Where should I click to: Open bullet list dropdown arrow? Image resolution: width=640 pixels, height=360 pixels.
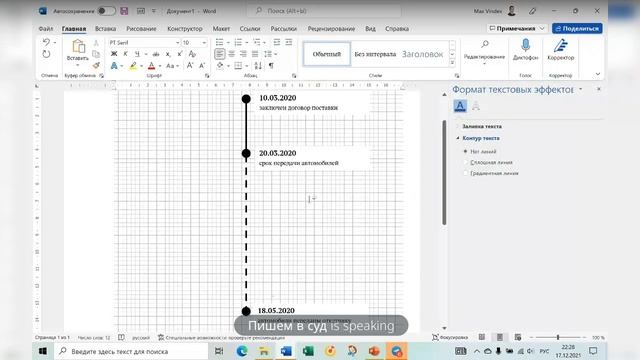228,42
